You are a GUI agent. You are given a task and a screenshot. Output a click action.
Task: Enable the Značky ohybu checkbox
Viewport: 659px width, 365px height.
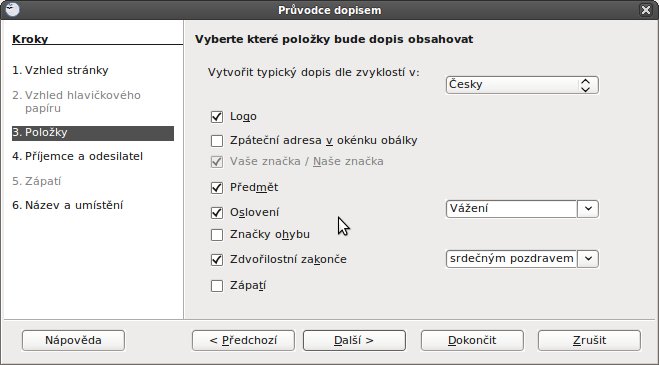(217, 235)
